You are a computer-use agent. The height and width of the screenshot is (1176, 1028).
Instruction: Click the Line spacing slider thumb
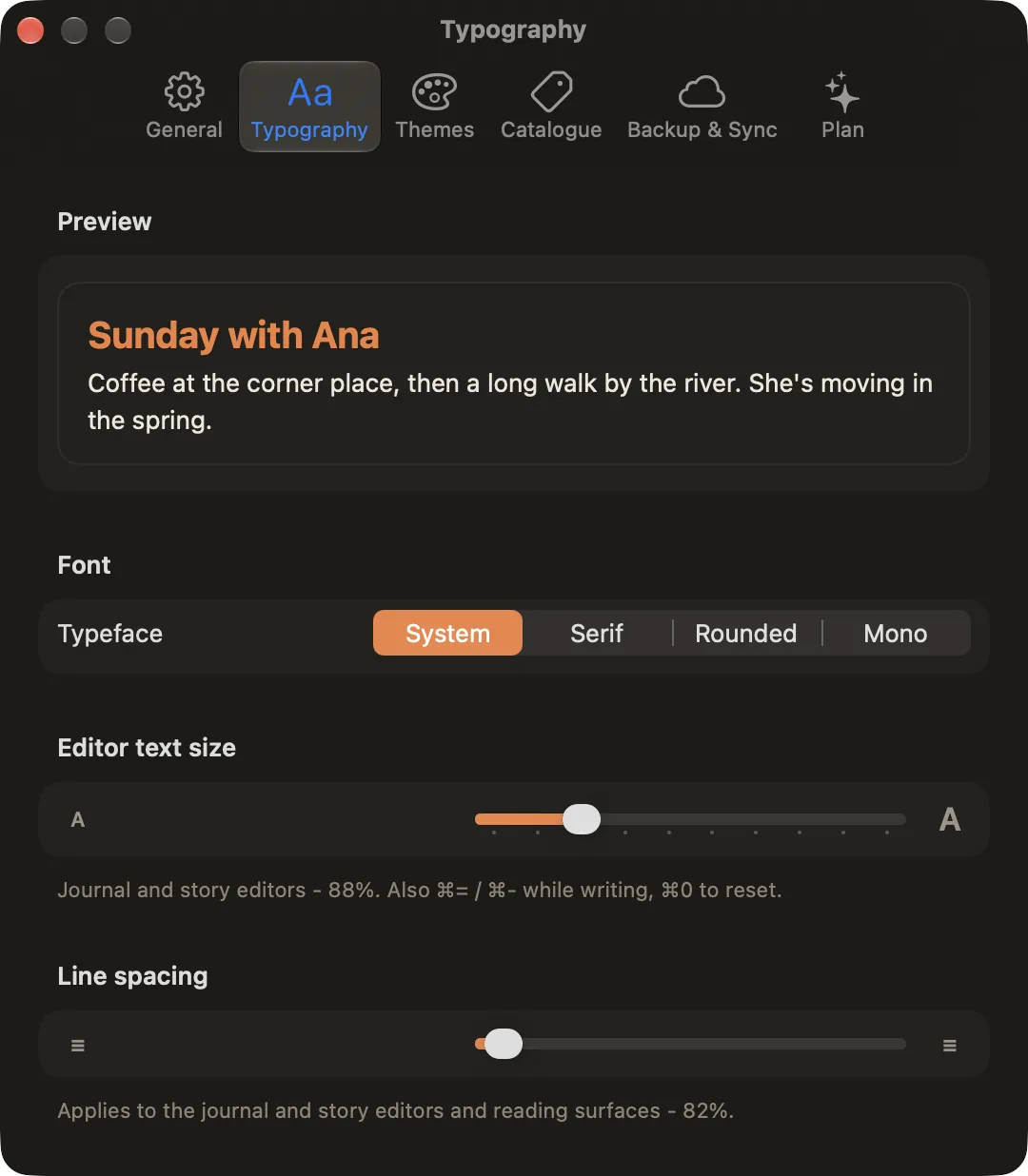click(504, 1044)
